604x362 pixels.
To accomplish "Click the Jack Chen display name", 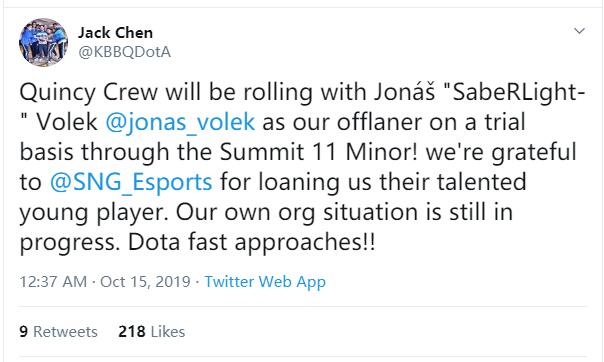I will 115,33.
